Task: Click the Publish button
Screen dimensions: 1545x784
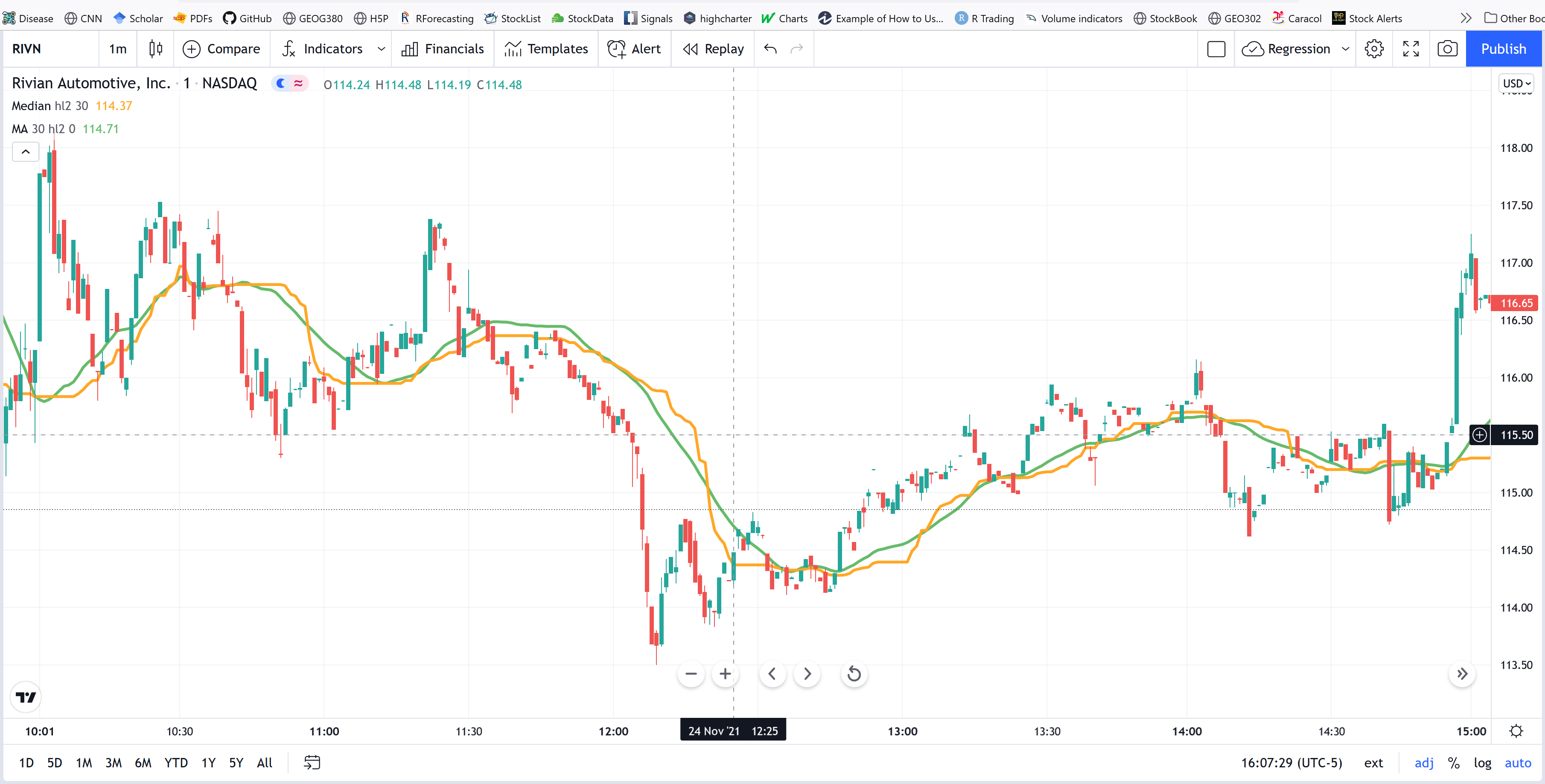Action: point(1503,49)
